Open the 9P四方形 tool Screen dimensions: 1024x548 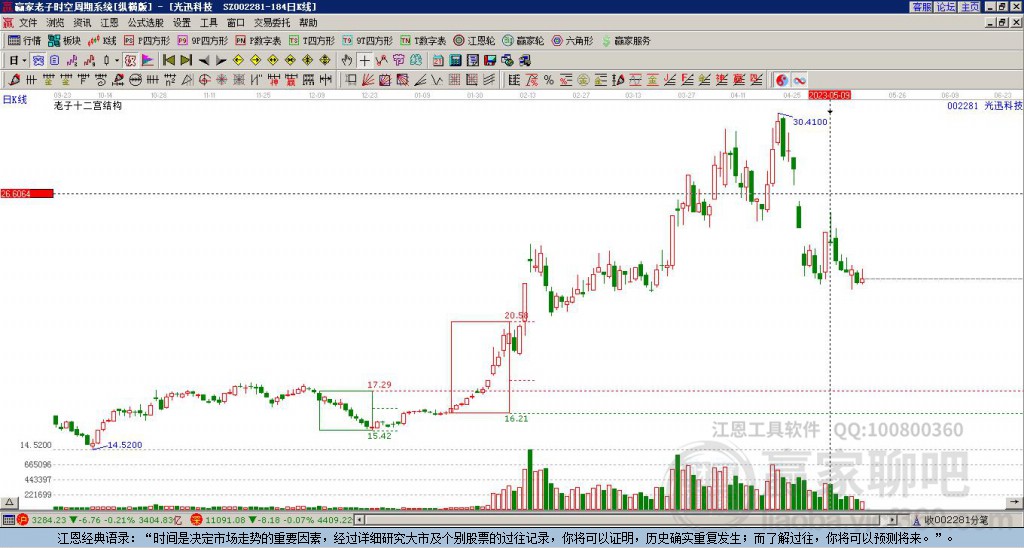click(202, 40)
